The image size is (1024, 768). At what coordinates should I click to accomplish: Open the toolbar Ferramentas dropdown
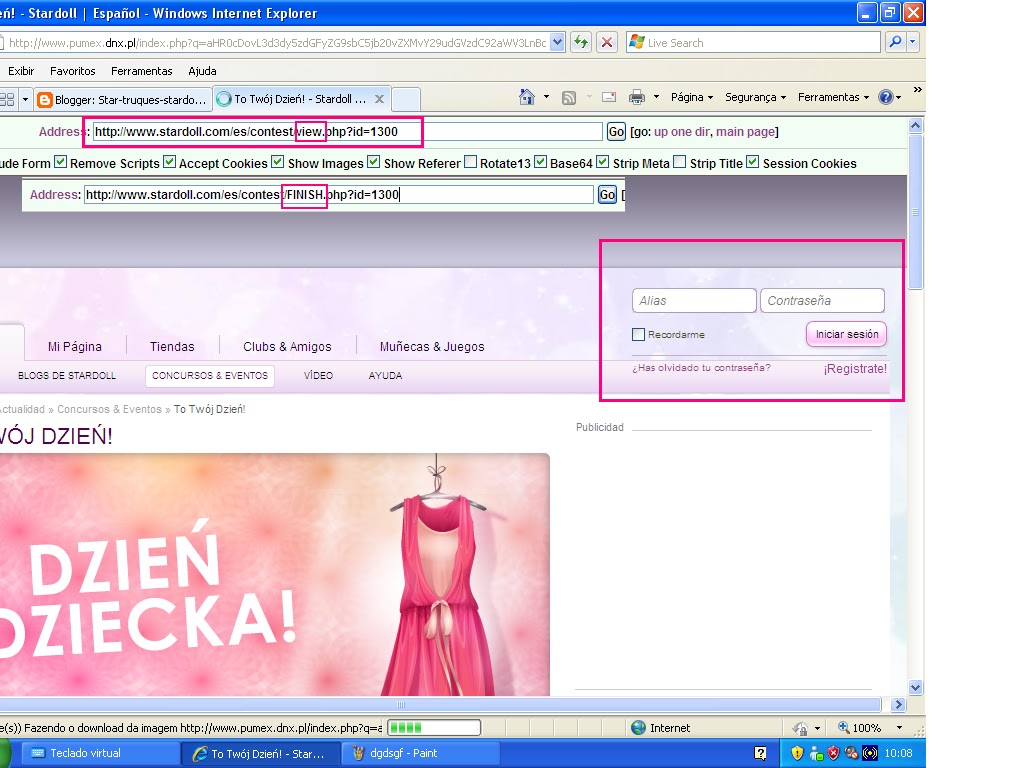click(x=833, y=97)
